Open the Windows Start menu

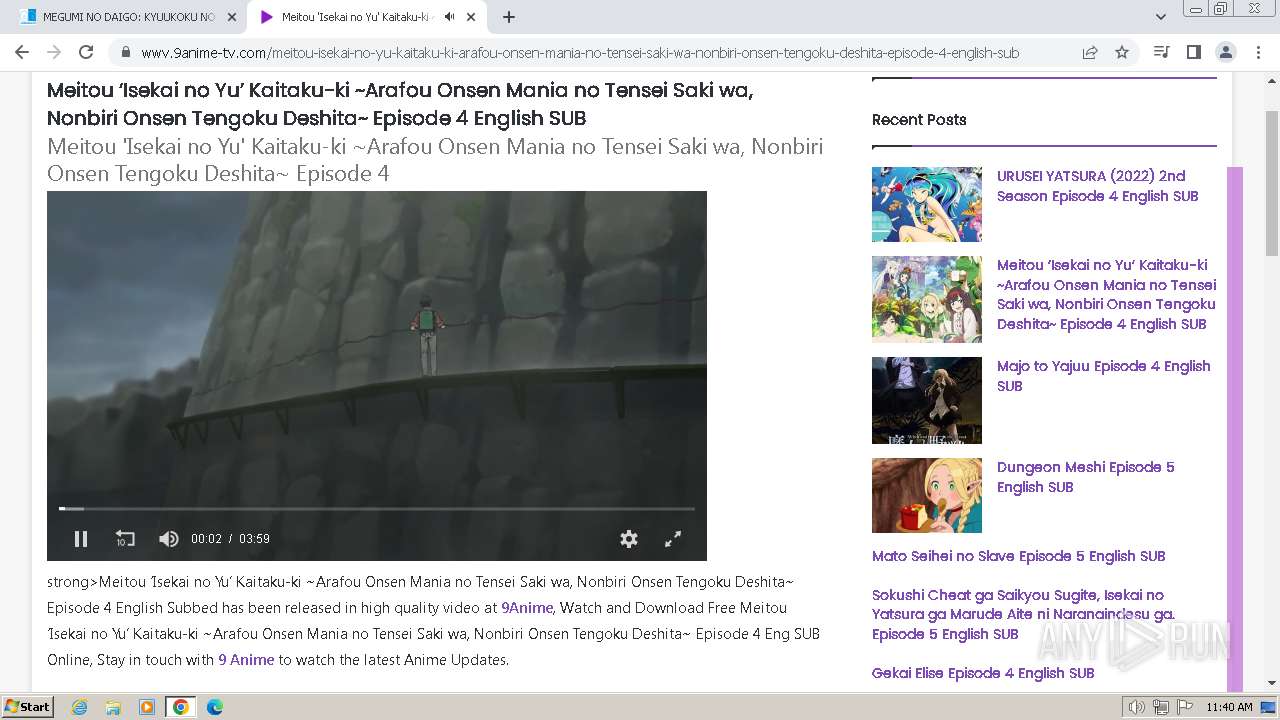27,706
